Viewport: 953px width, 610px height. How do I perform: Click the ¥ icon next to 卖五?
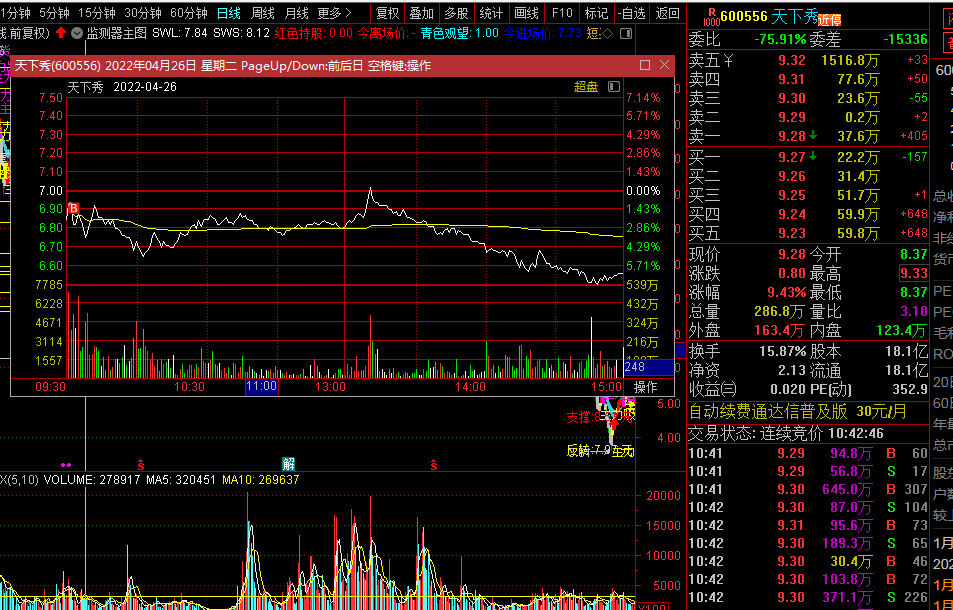click(x=728, y=60)
